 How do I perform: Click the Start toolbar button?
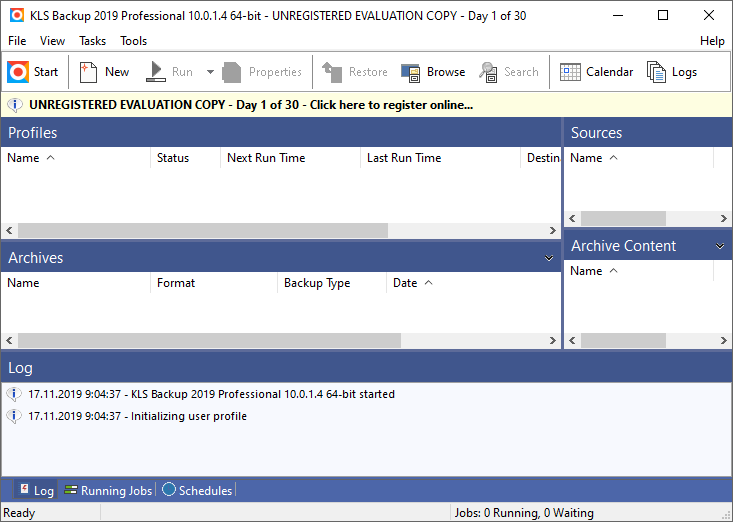(x=33, y=72)
